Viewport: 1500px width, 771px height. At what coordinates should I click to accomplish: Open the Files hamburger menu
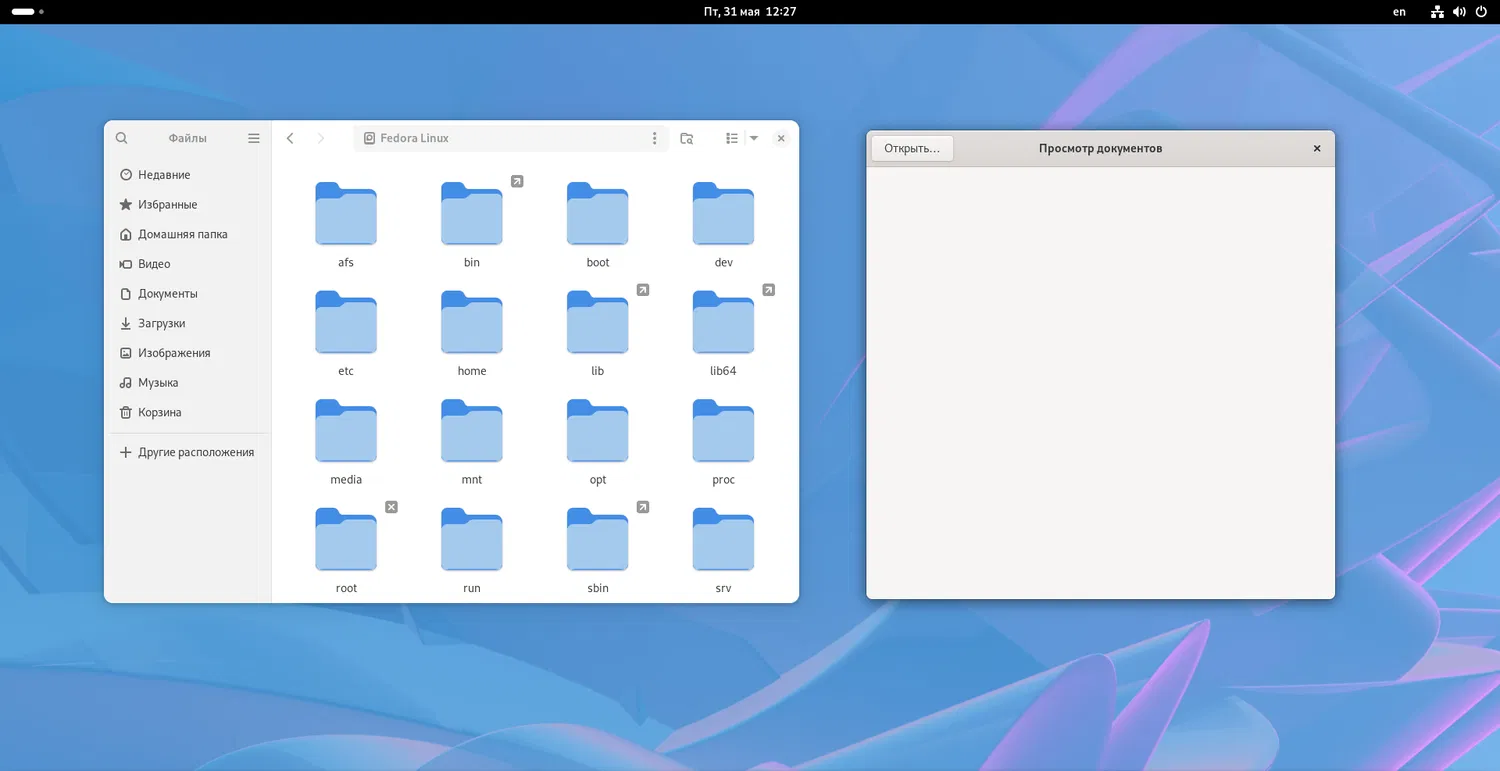coord(254,138)
